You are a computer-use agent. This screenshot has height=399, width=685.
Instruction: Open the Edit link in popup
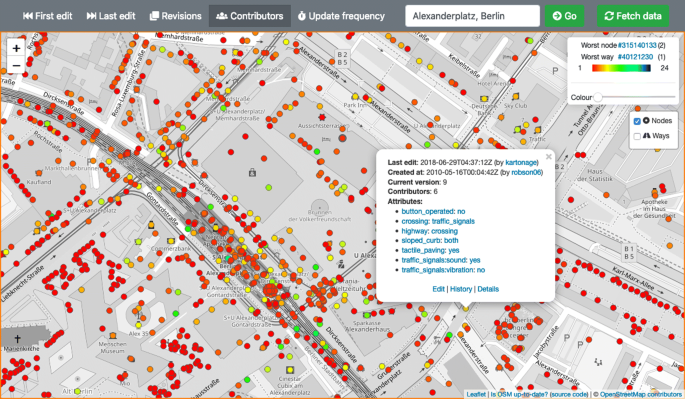point(438,289)
